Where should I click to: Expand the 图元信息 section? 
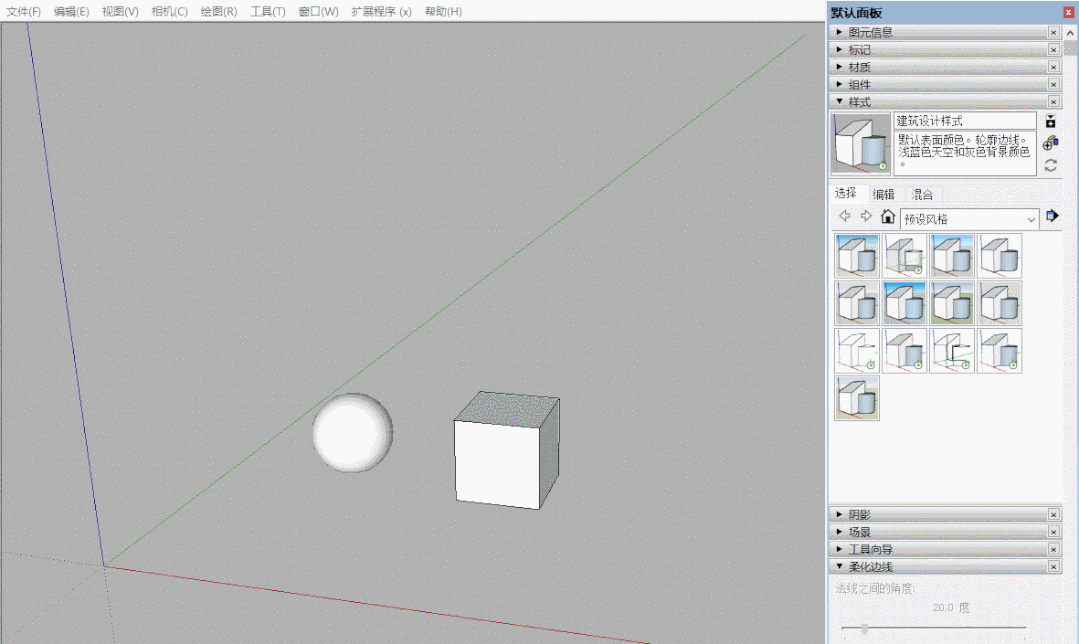point(839,32)
